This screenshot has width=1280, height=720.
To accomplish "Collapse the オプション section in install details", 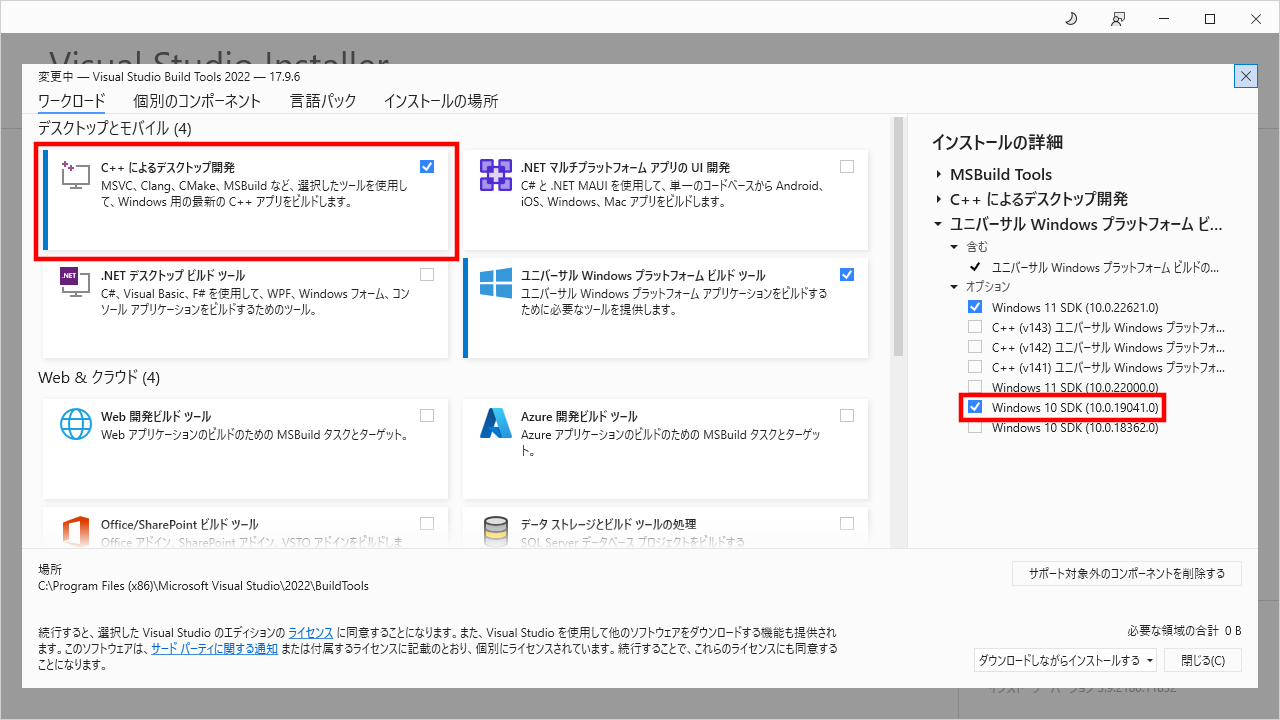I will pyautogui.click(x=953, y=286).
